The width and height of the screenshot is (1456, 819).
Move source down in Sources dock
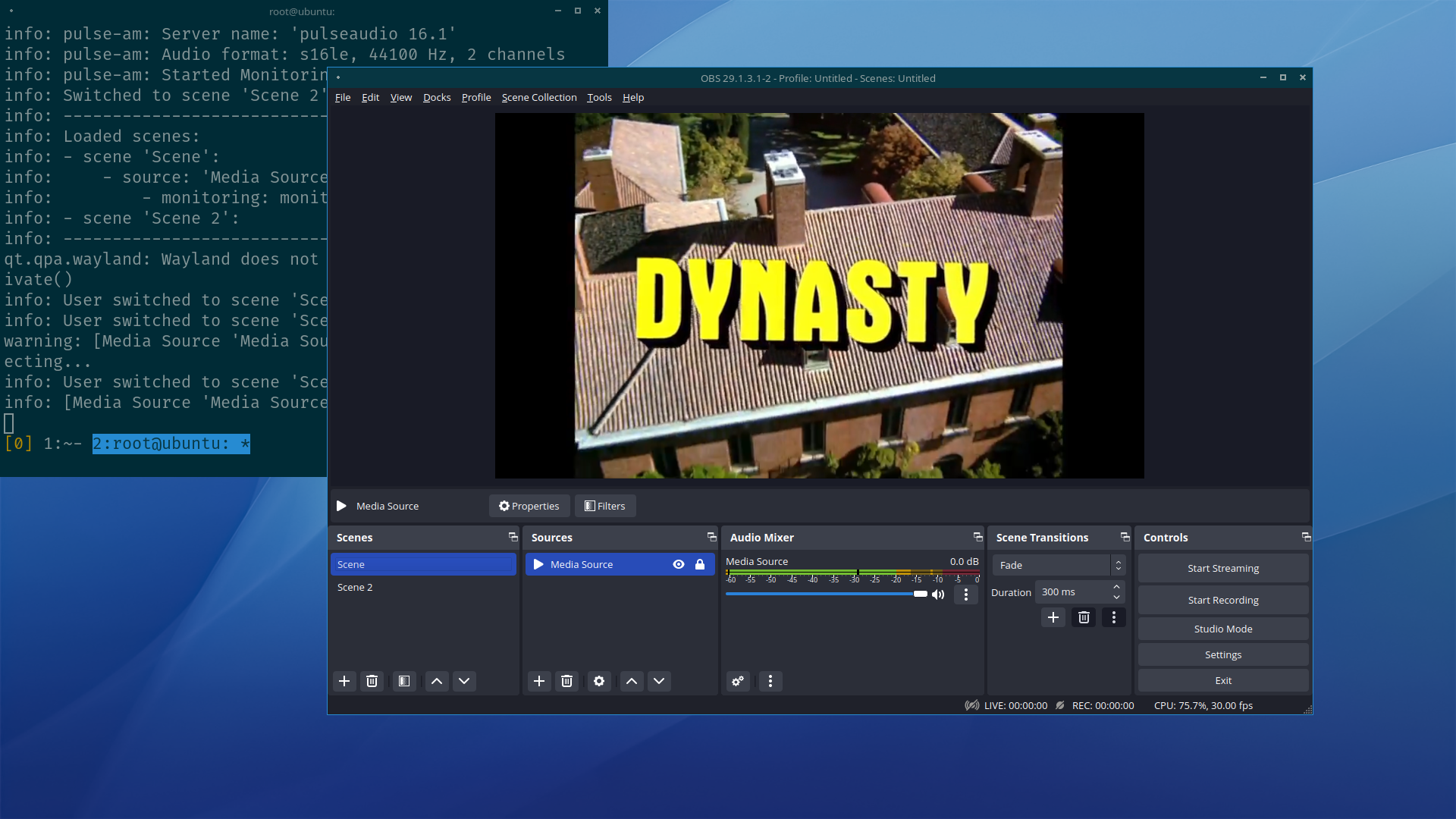(659, 681)
